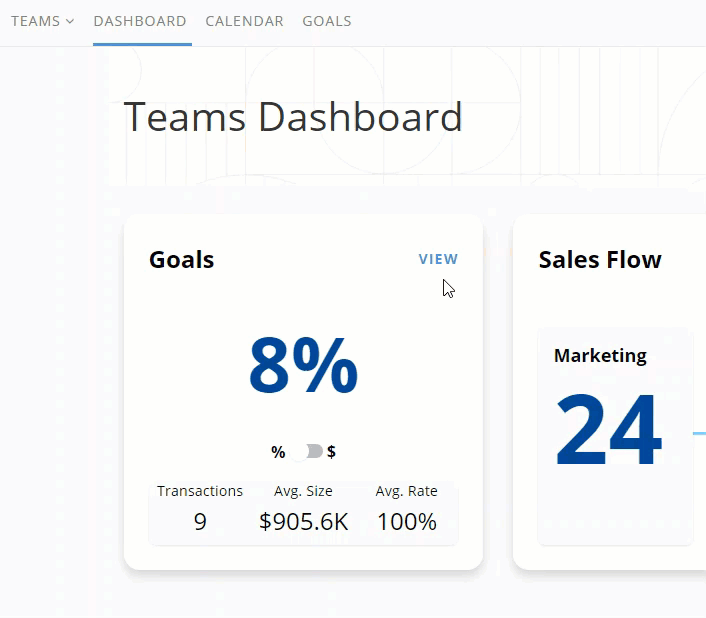Click the VIEW link in Goals card
This screenshot has width=706, height=618.
(438, 259)
